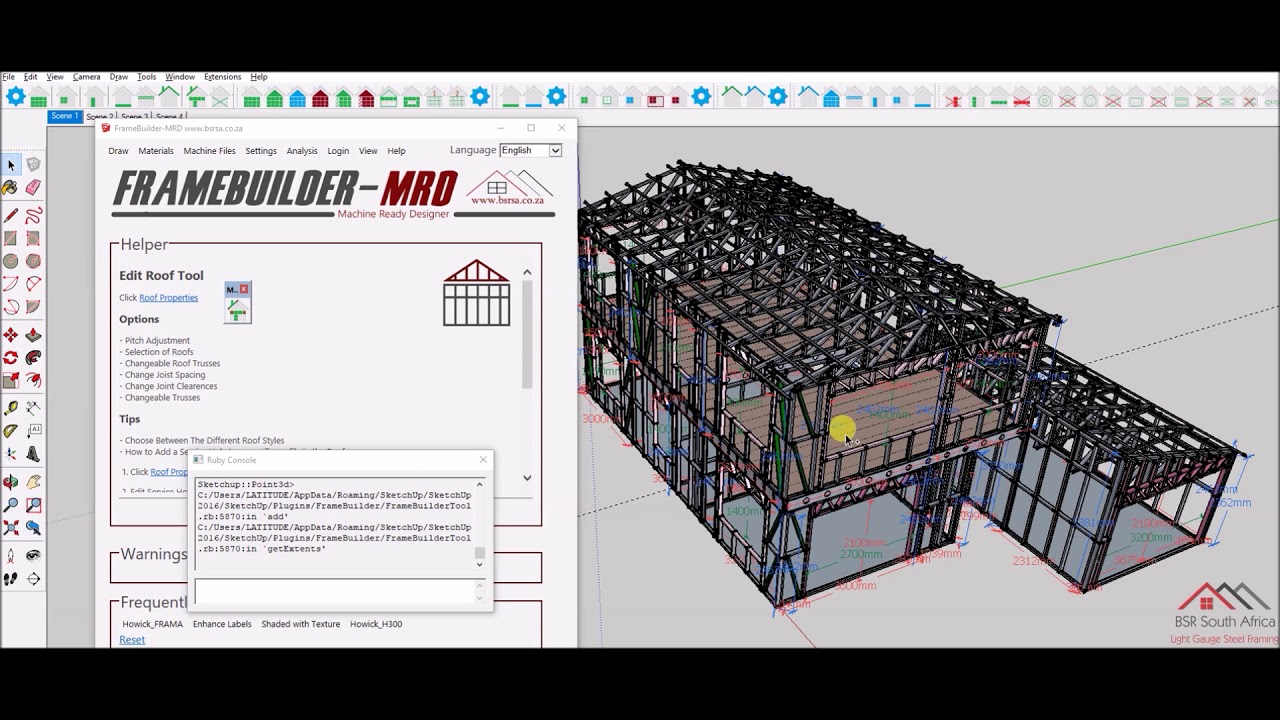The width and height of the screenshot is (1280, 720).
Task: Click Helper panel scroll down arrow
Action: pos(527,478)
